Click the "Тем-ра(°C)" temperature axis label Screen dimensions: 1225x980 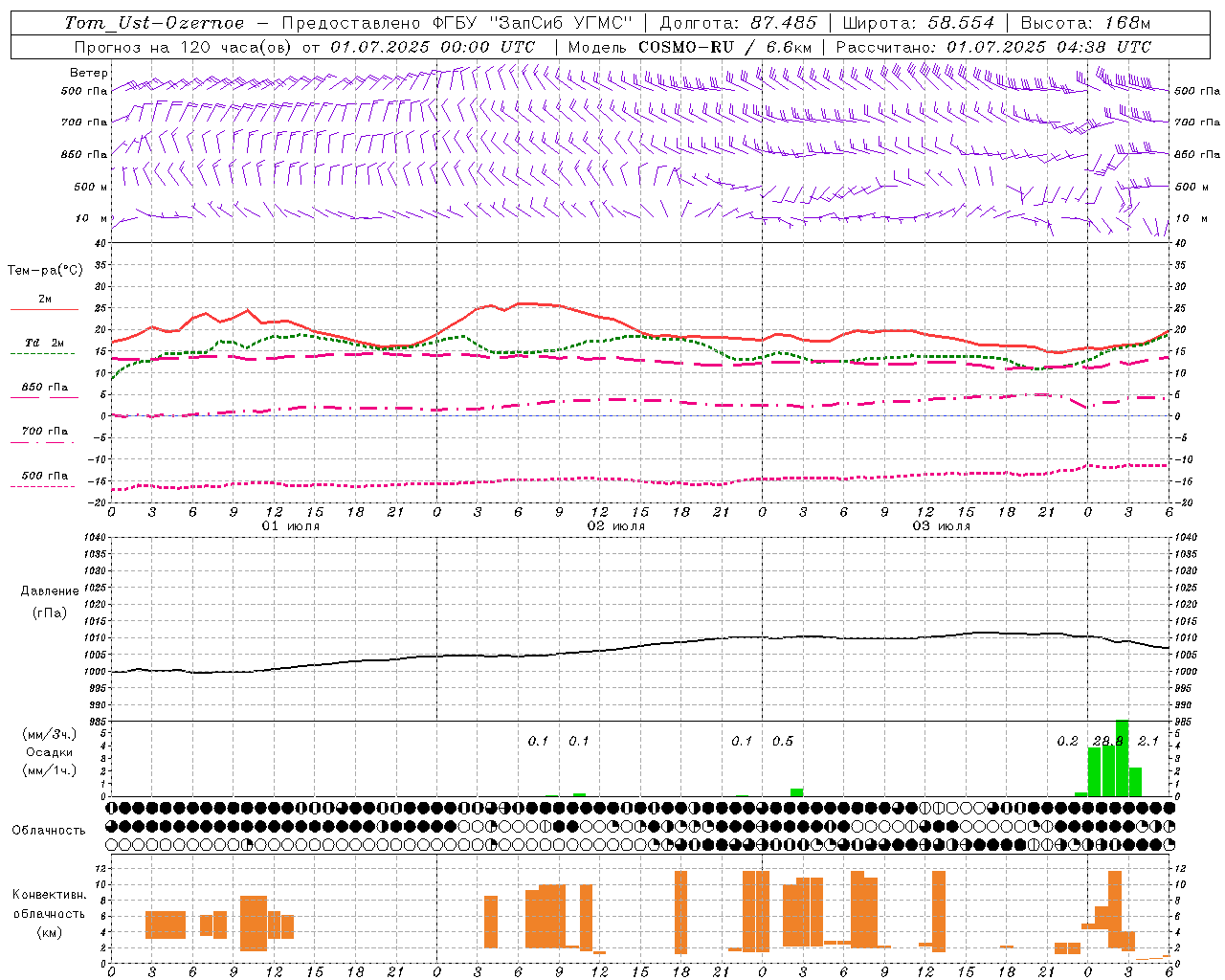(x=45, y=271)
